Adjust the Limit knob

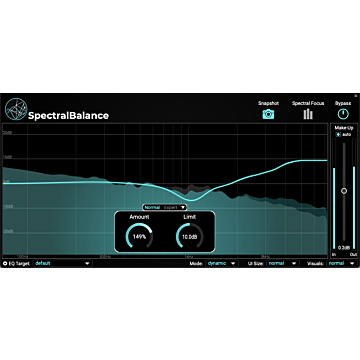189,236
